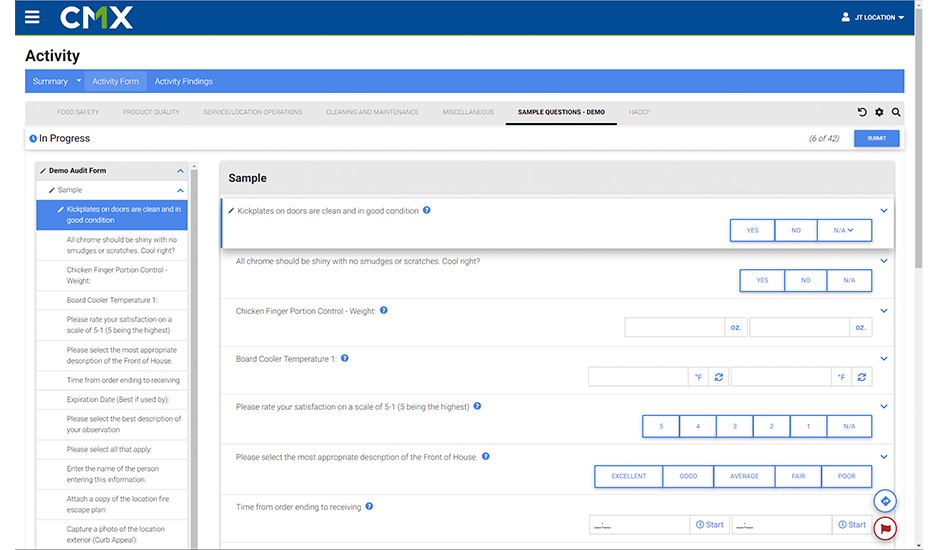Viewport: 940px width, 550px height.
Task: Click the CMX logo
Action: 97,17
